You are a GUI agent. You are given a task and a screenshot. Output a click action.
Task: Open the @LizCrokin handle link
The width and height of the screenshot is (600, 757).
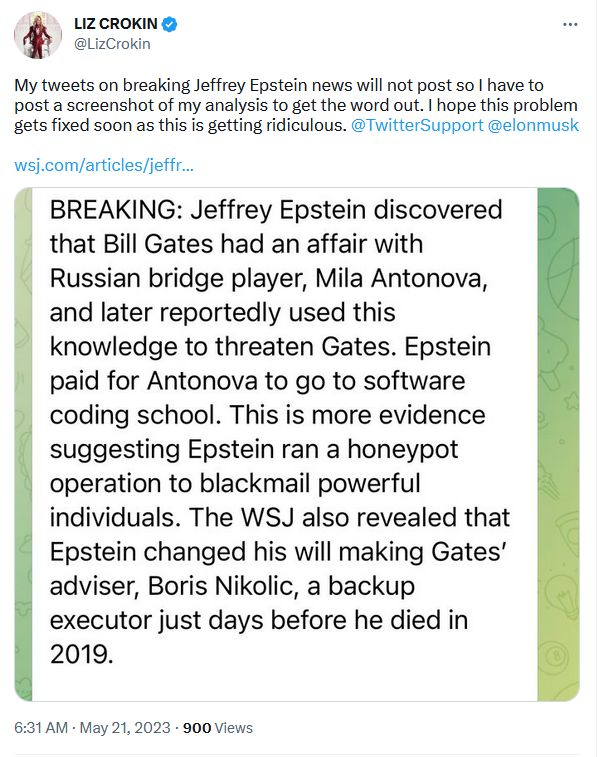tap(112, 44)
